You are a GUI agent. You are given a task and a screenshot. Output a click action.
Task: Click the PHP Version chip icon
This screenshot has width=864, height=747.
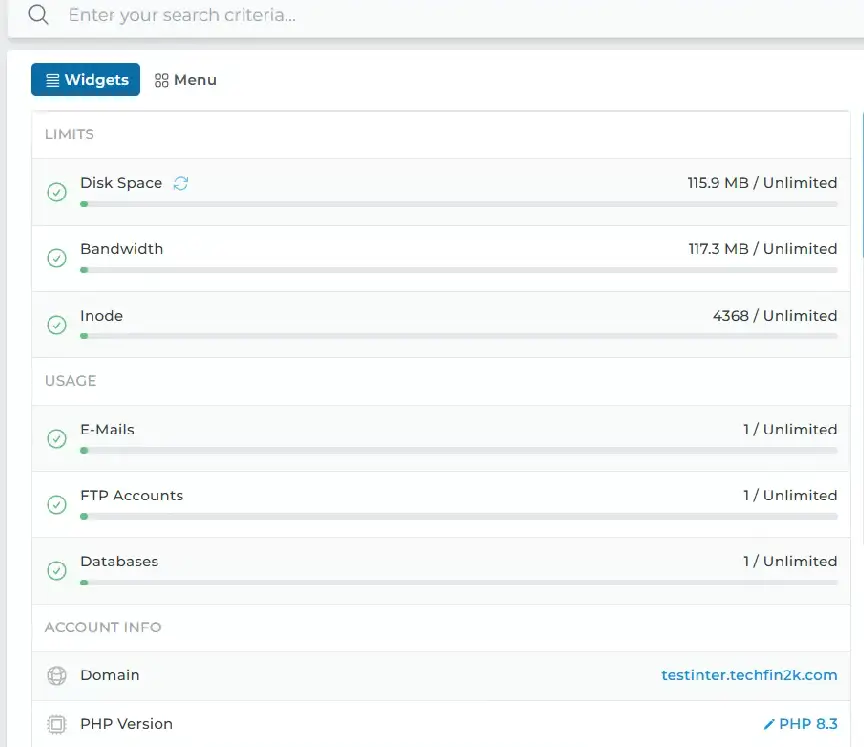57,724
